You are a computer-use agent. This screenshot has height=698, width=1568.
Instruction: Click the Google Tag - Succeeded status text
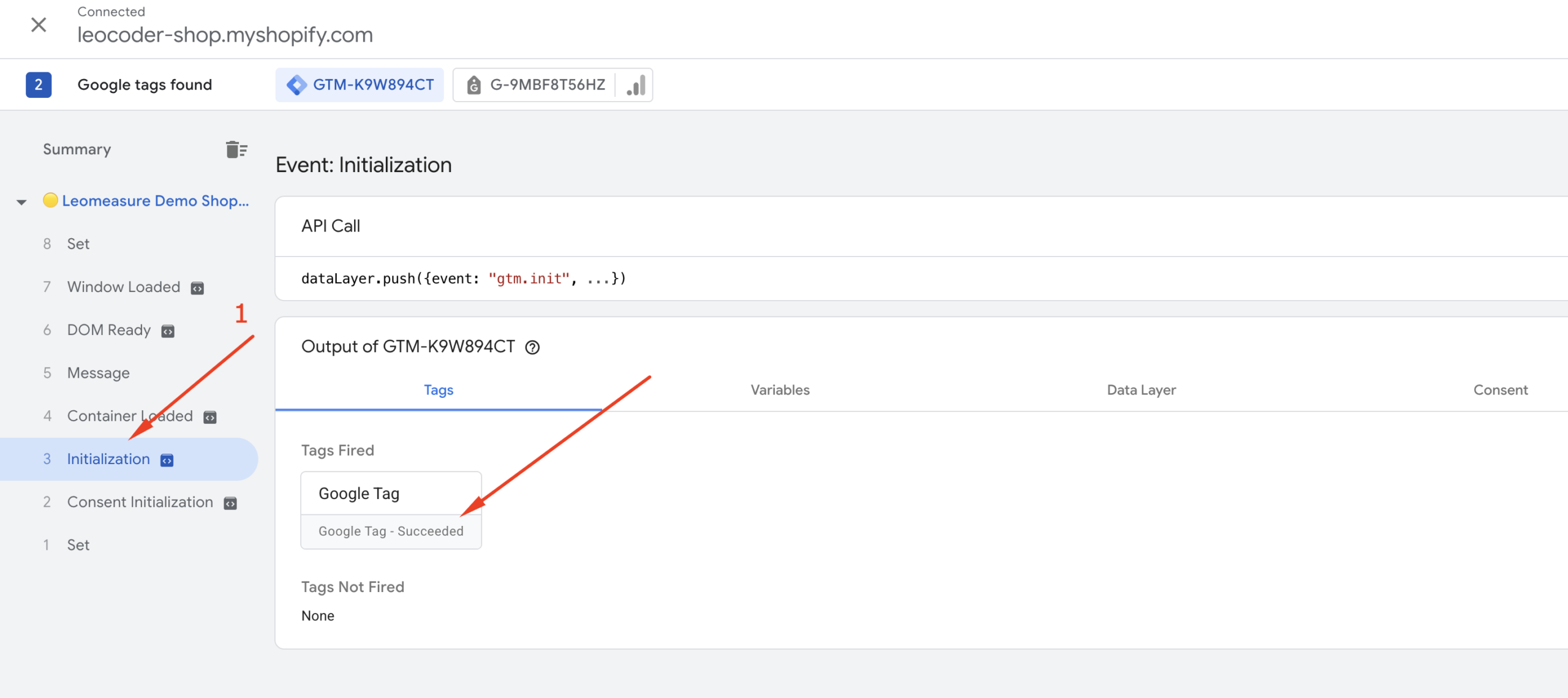[x=391, y=531]
